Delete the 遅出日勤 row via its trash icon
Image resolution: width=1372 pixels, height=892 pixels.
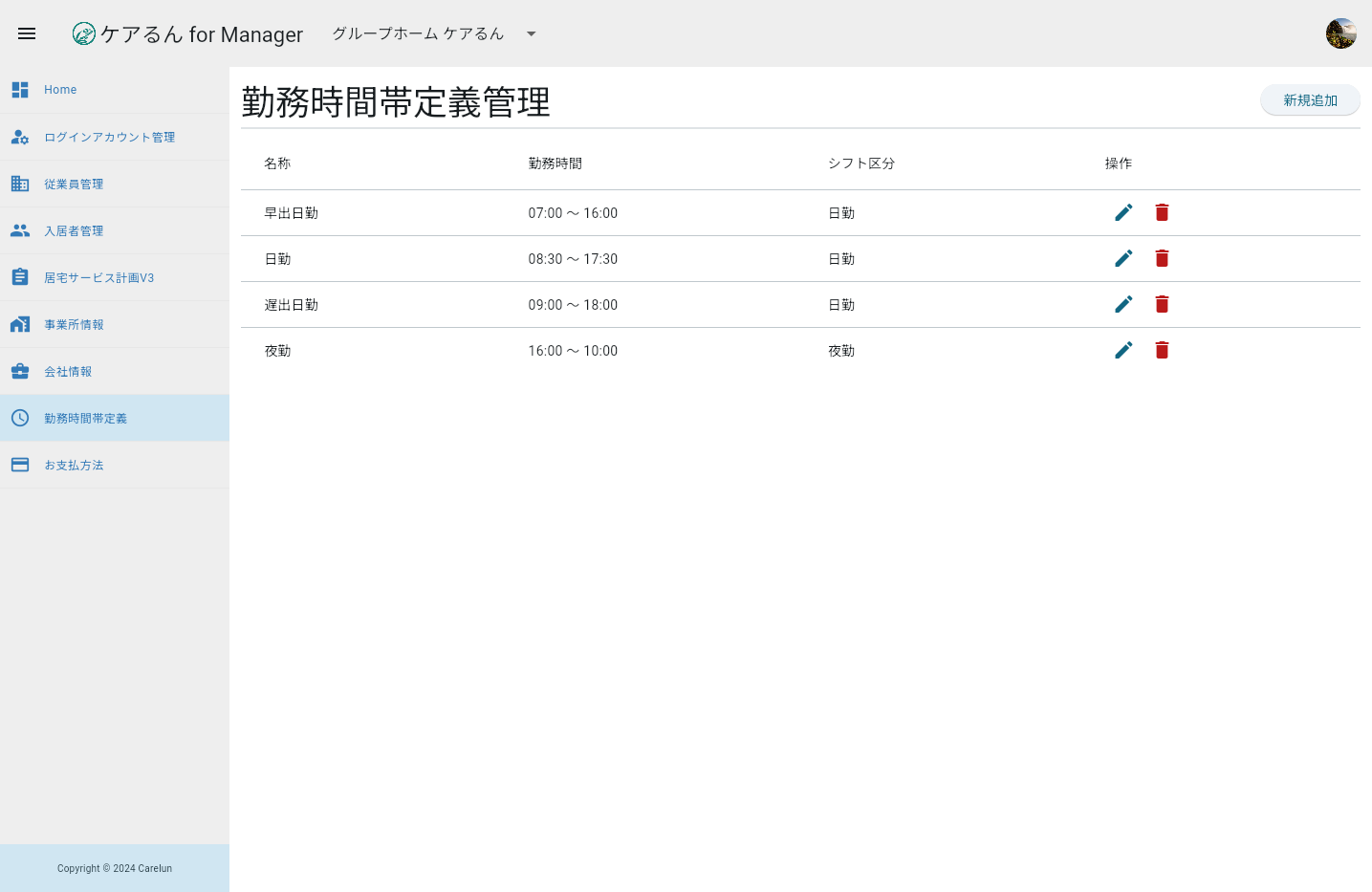1162,304
